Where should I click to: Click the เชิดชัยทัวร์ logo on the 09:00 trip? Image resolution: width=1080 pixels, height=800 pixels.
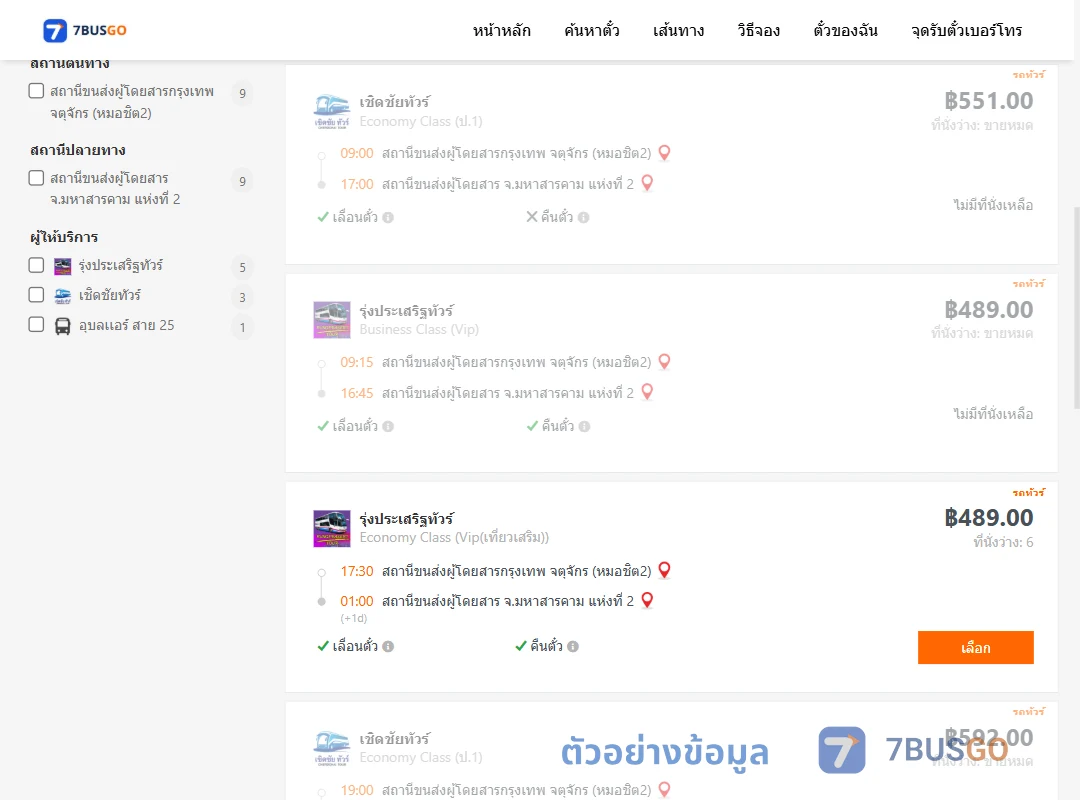332,112
